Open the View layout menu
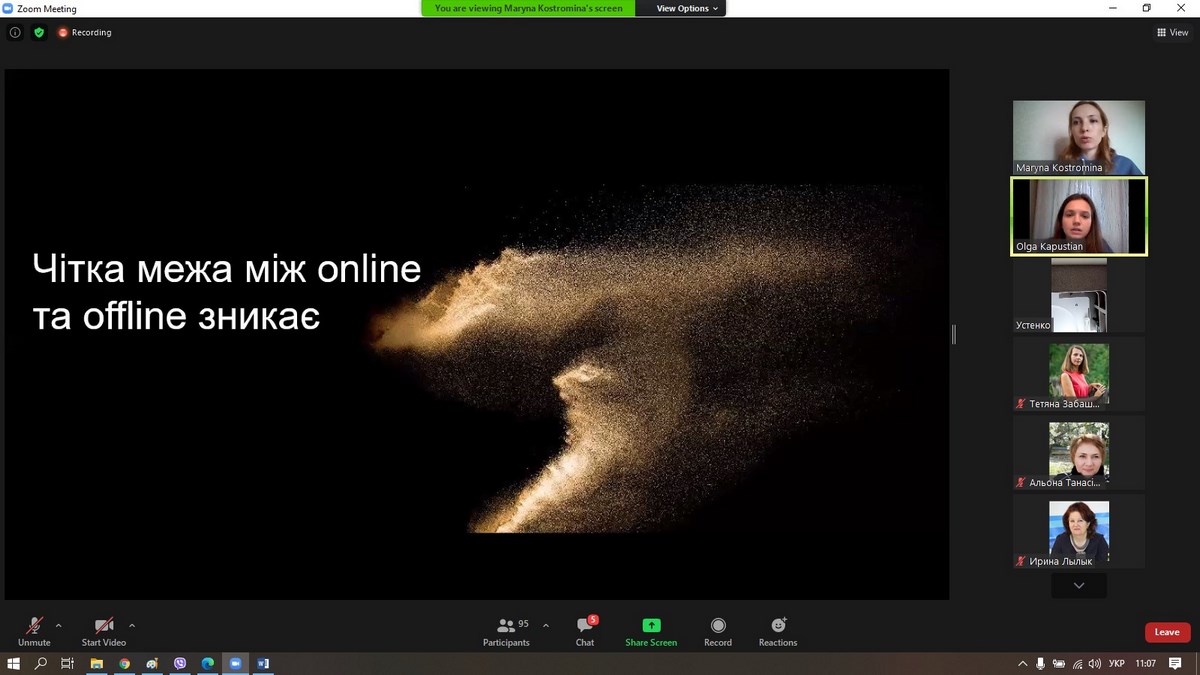Image resolution: width=1200 pixels, height=675 pixels. pos(1173,32)
